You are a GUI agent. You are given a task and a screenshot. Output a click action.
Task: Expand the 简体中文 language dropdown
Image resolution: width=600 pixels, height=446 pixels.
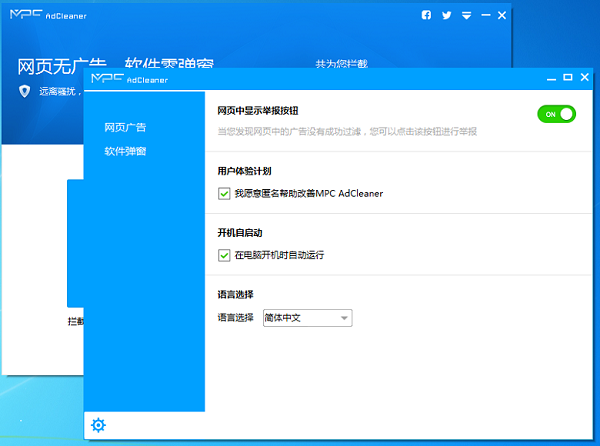click(307, 318)
